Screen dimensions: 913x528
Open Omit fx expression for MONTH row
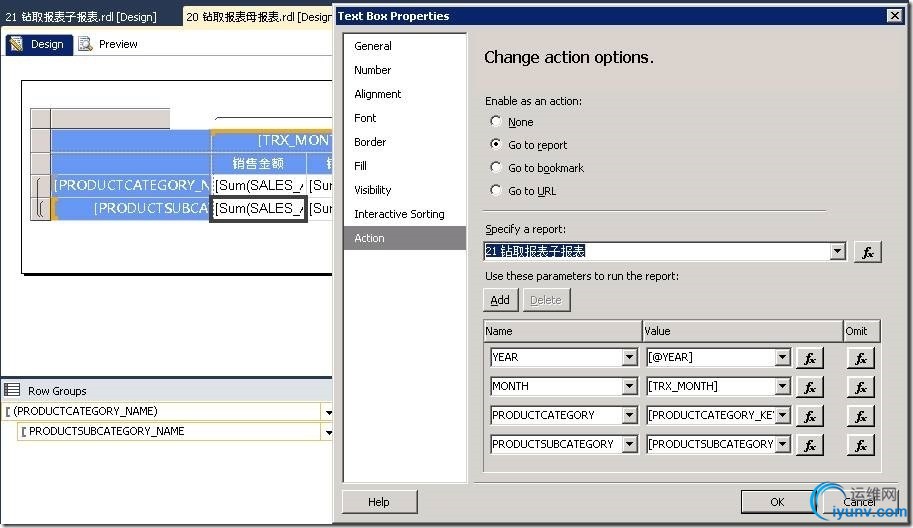tap(861, 387)
